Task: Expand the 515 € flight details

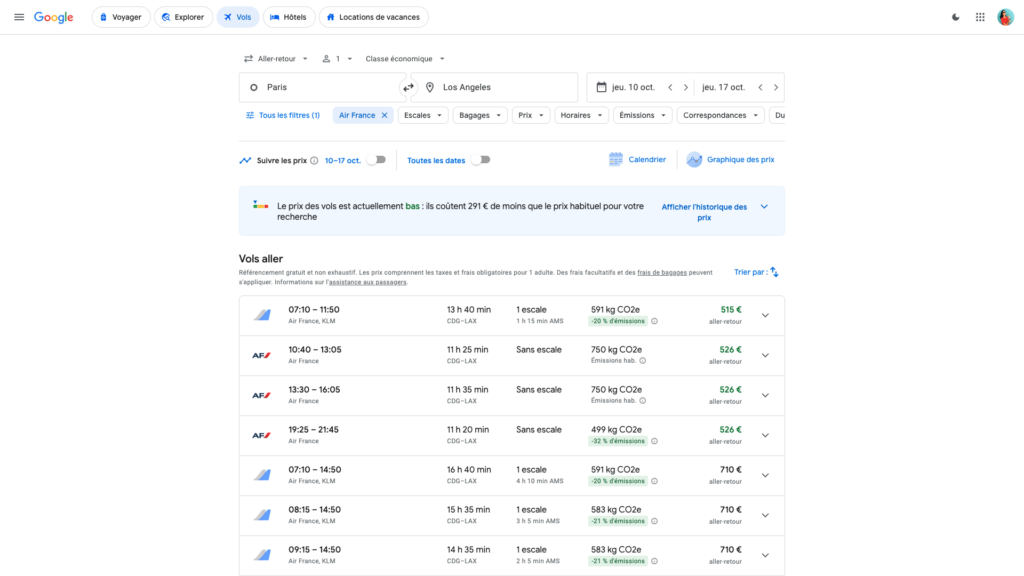Action: [x=765, y=315]
